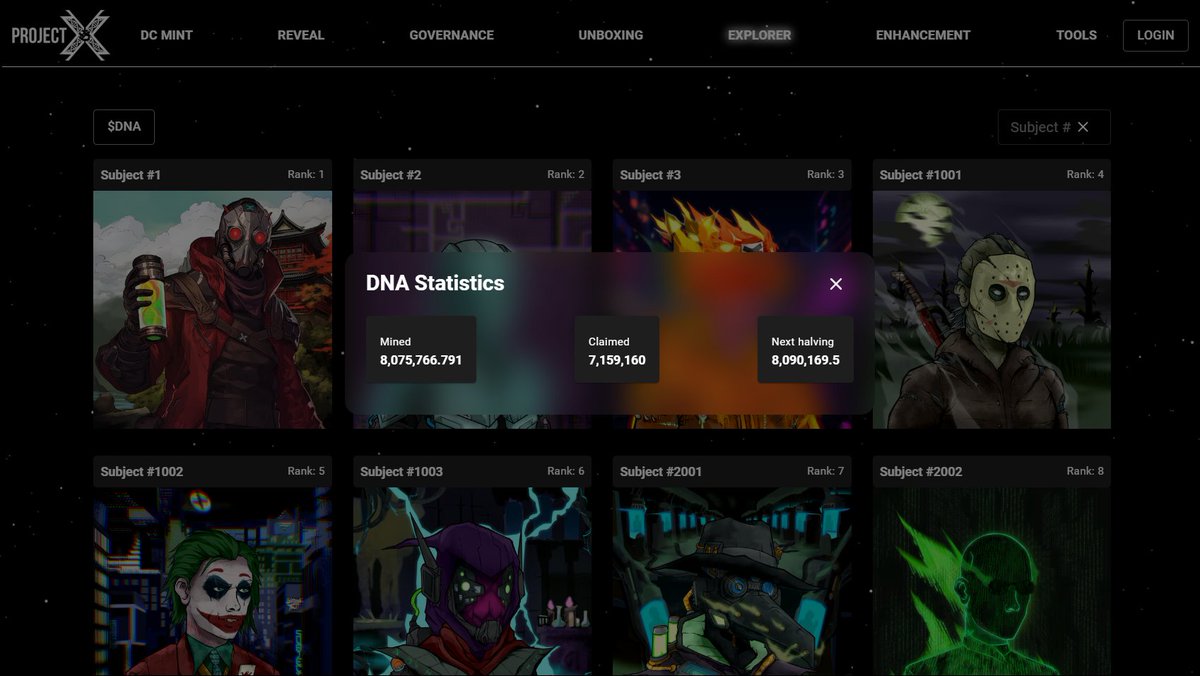This screenshot has width=1200, height=676.
Task: Click the Subject #2002 title text
Action: (x=921, y=472)
